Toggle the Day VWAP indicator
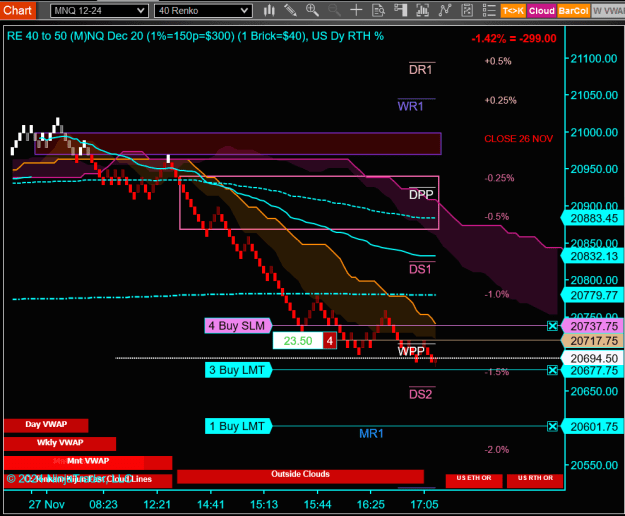Screen dimensions: 625x516 [x=46, y=425]
